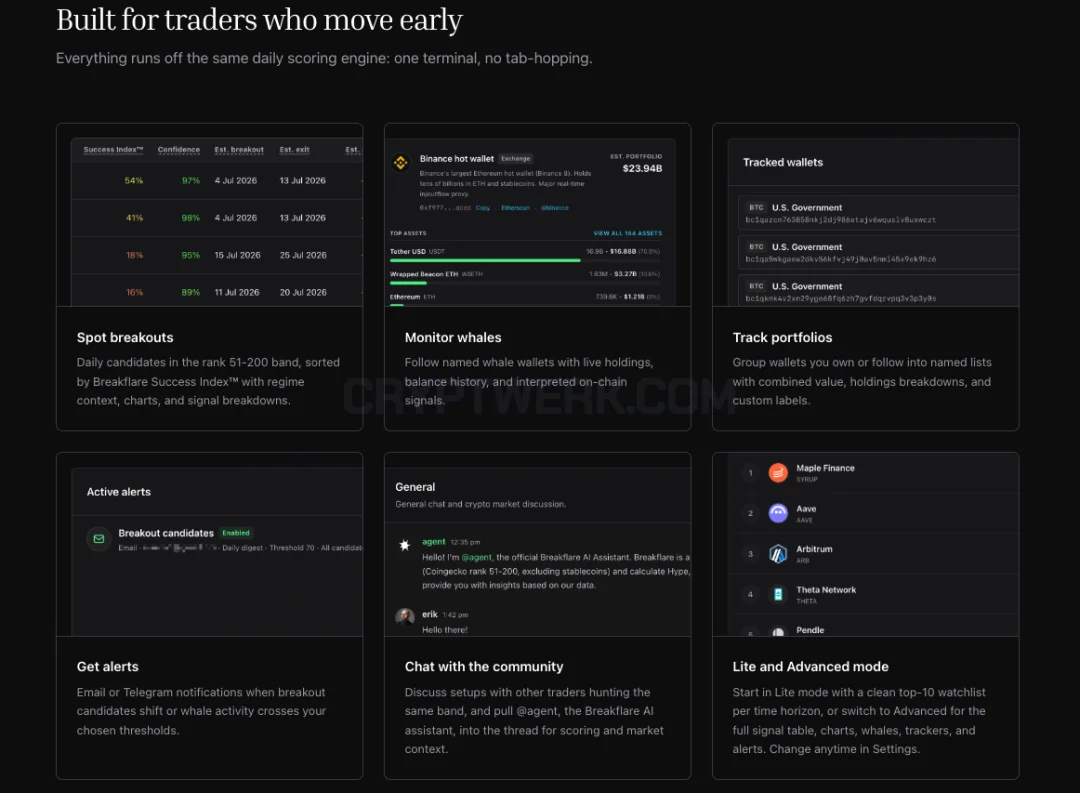The height and width of the screenshot is (793, 1080).
Task: Click the Theta Network token icon
Action: pos(778,594)
